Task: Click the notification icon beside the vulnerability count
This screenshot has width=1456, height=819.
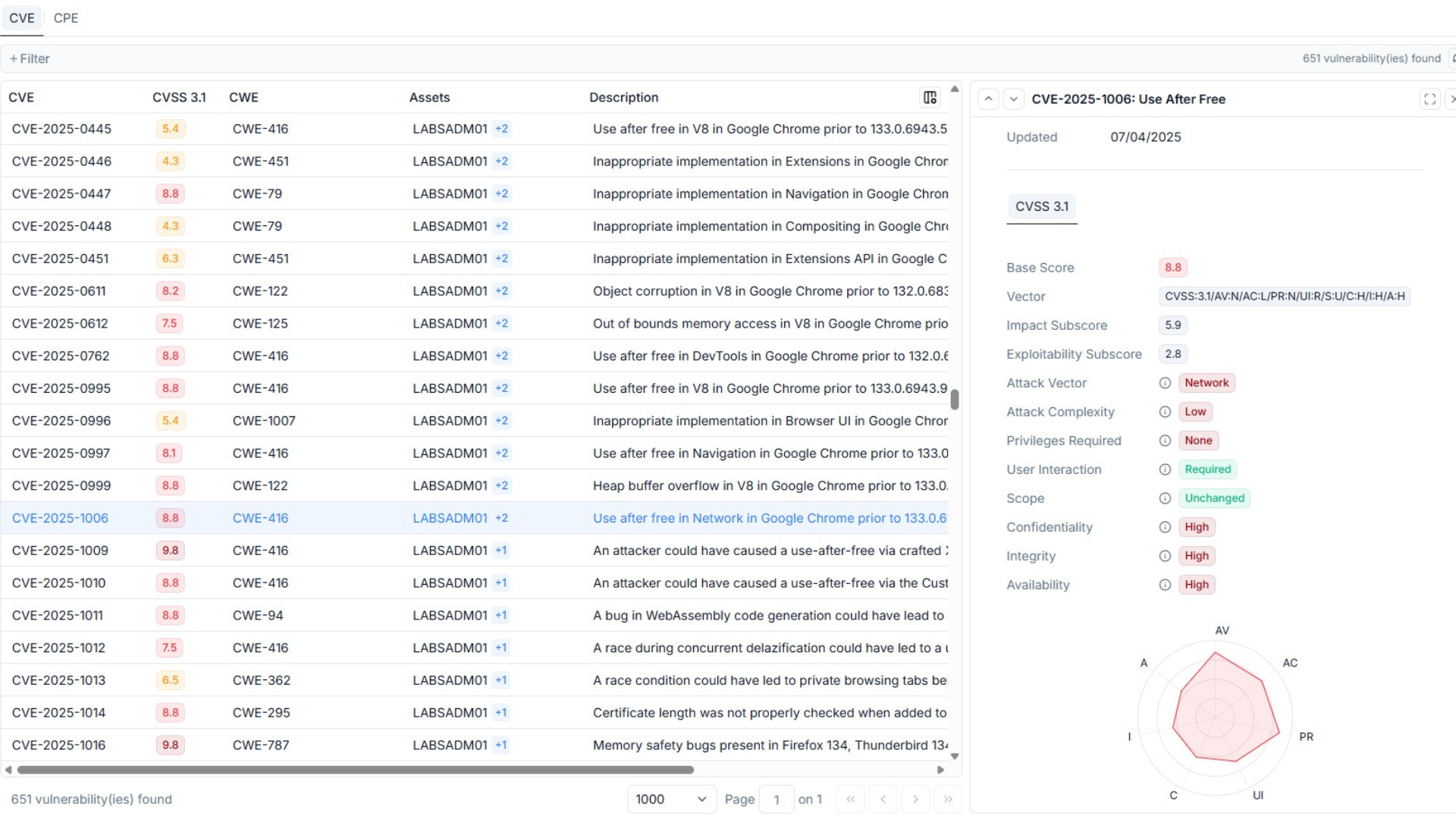Action: [x=1453, y=58]
